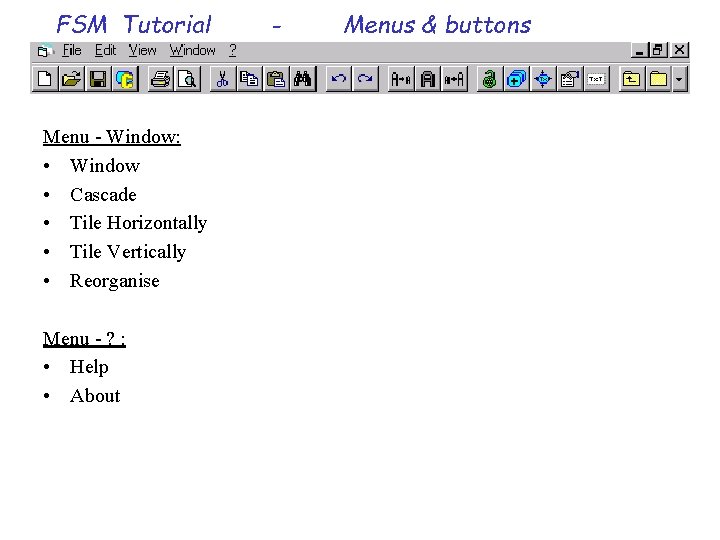Image resolution: width=720 pixels, height=540 pixels.
Task: Click the 'Tile Horizontally' bullet text
Action: click(x=138, y=223)
